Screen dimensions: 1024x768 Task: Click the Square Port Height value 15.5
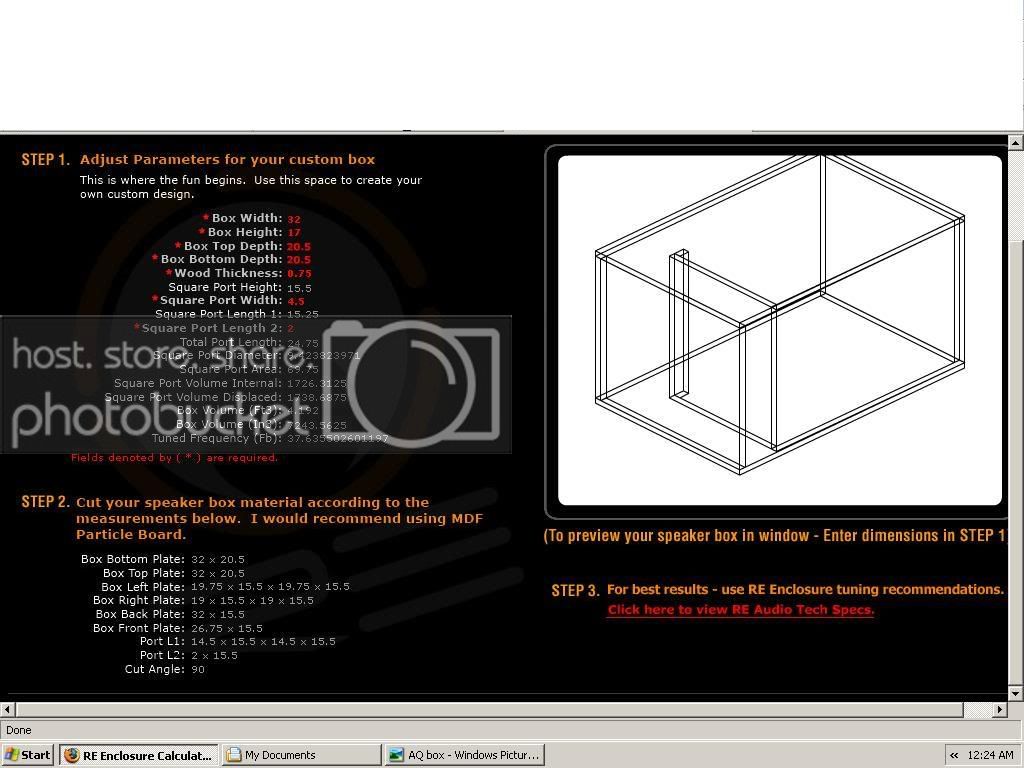pyautogui.click(x=299, y=287)
